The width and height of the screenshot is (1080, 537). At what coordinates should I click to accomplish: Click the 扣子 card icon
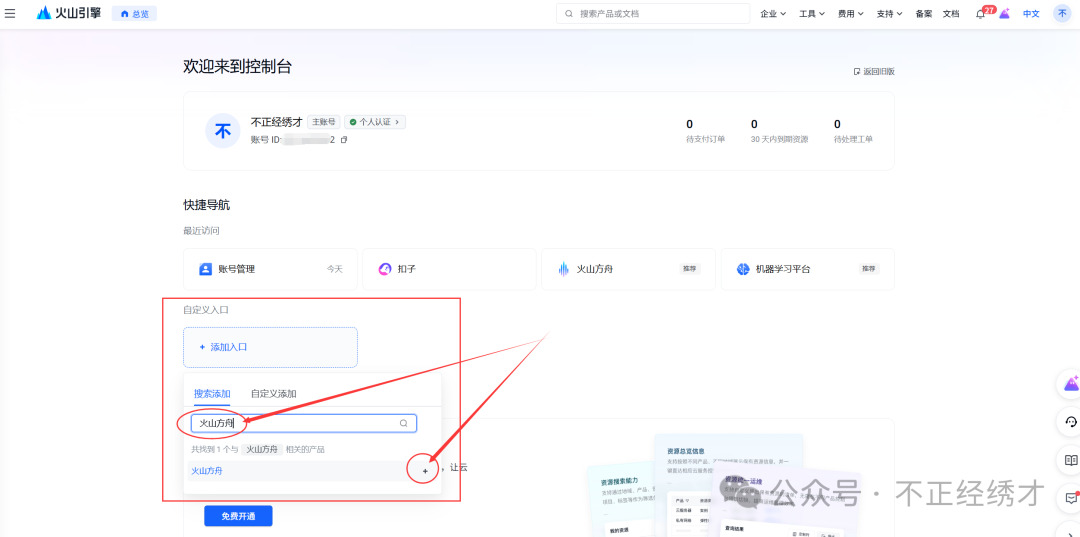pyautogui.click(x=385, y=269)
